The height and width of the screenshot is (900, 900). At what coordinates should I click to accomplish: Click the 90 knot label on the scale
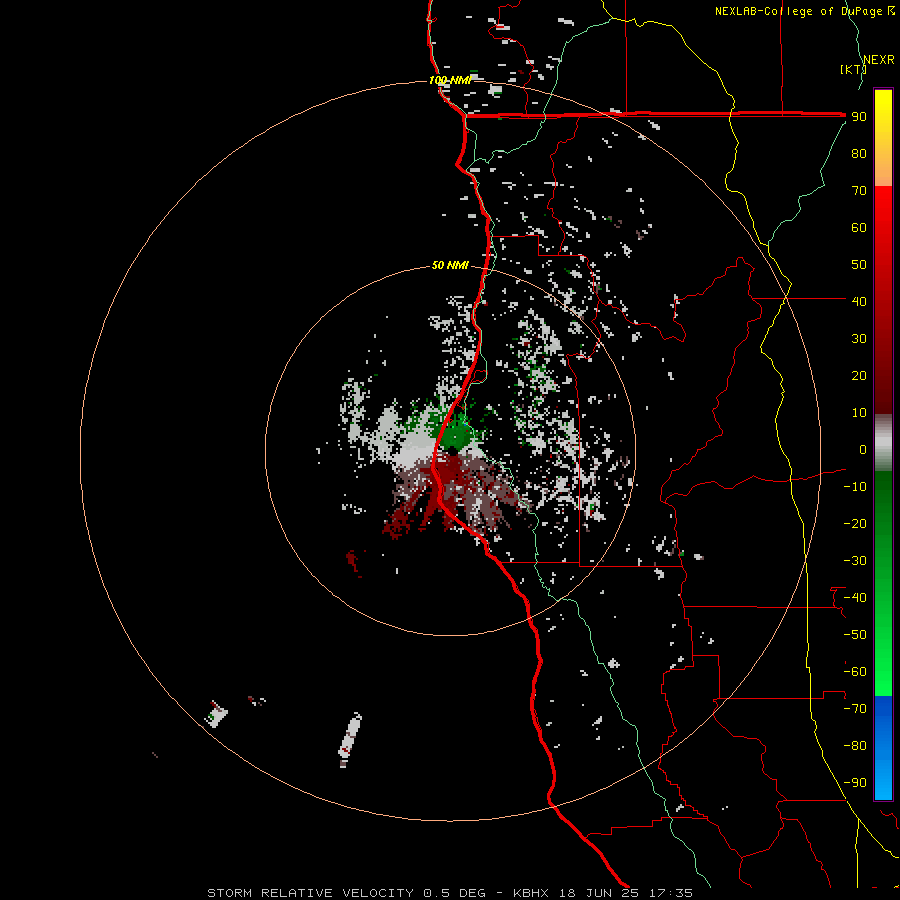[859, 117]
